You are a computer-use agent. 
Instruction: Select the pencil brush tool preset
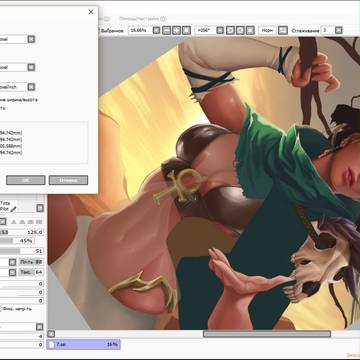13,209
